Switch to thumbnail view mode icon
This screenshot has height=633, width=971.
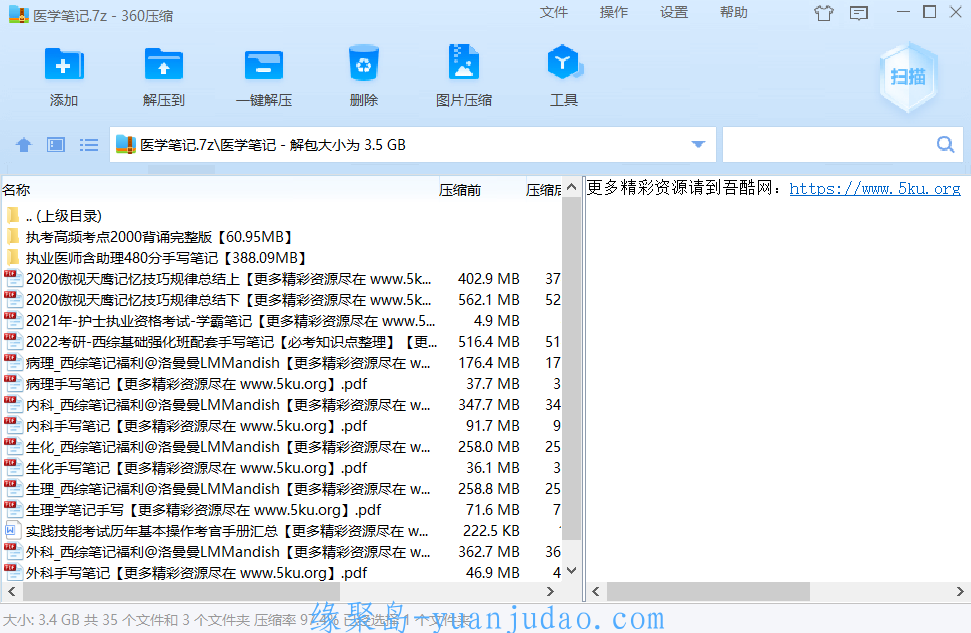click(x=56, y=145)
